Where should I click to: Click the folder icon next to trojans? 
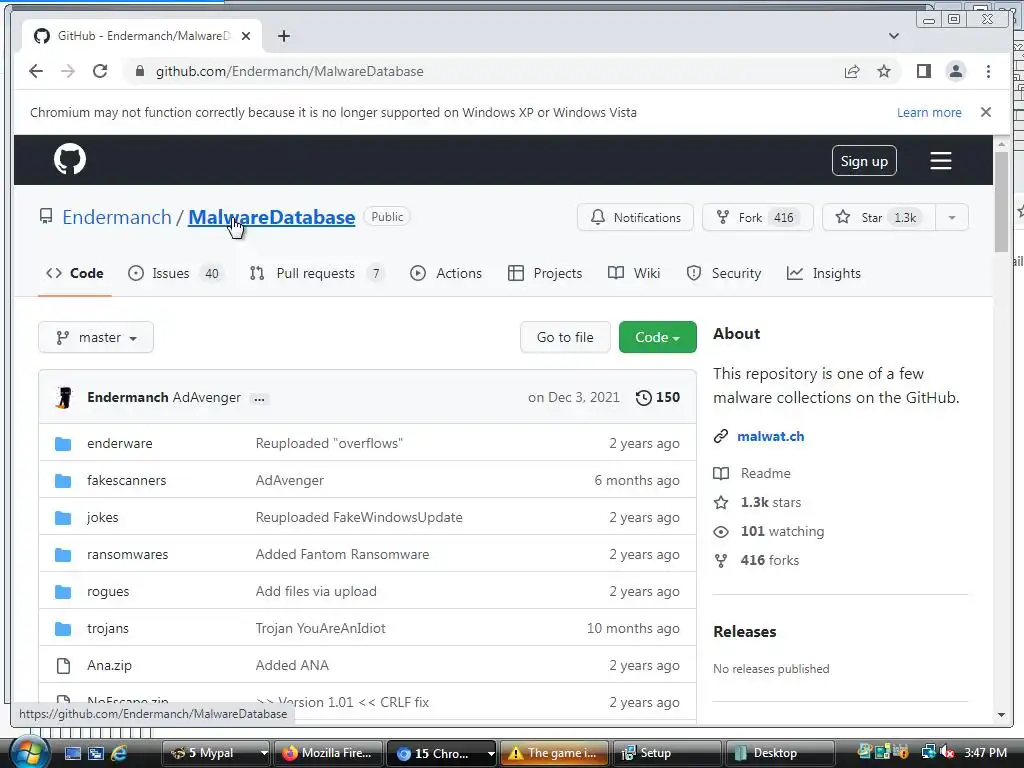63,628
